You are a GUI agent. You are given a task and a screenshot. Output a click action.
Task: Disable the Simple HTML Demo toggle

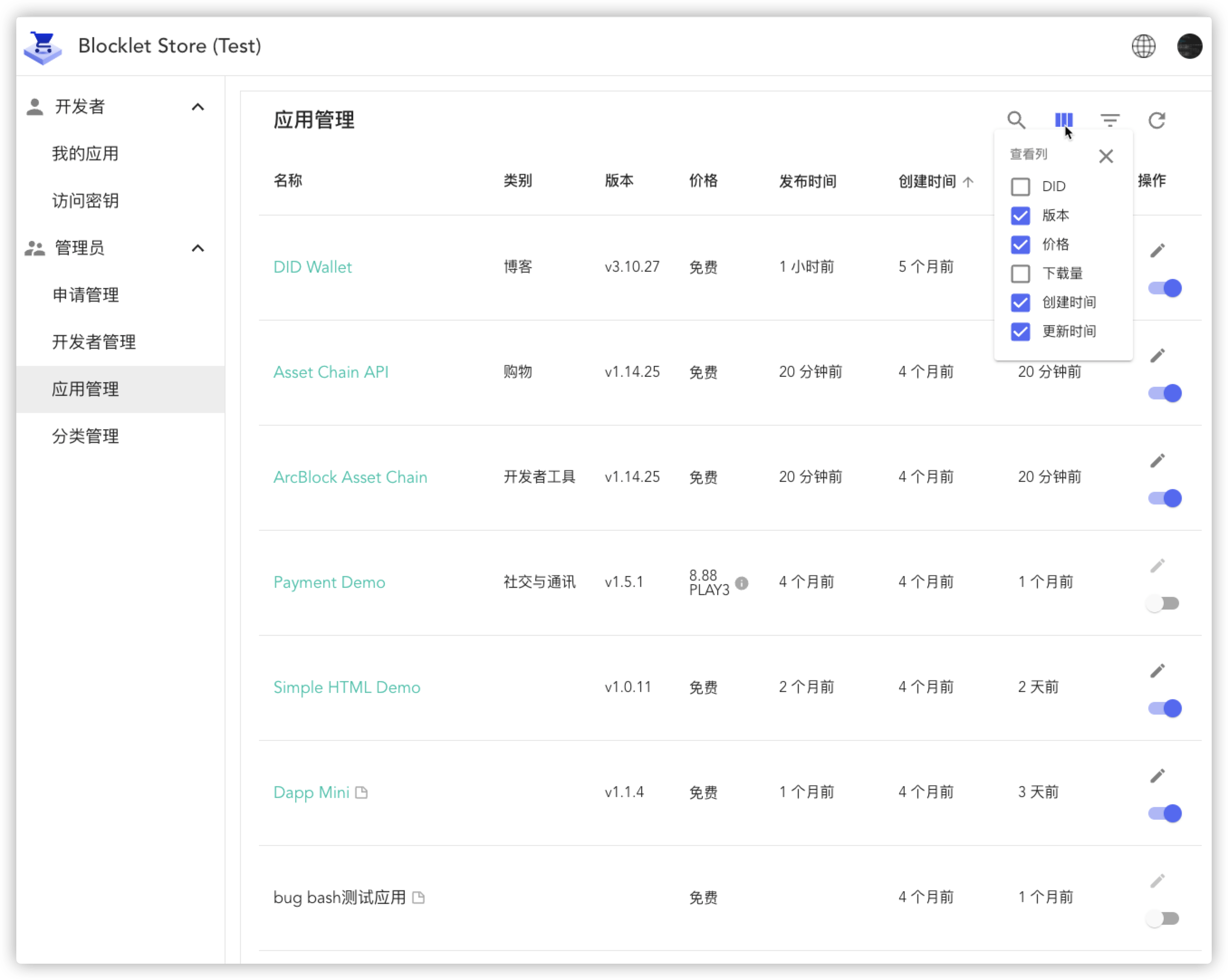(x=1165, y=708)
